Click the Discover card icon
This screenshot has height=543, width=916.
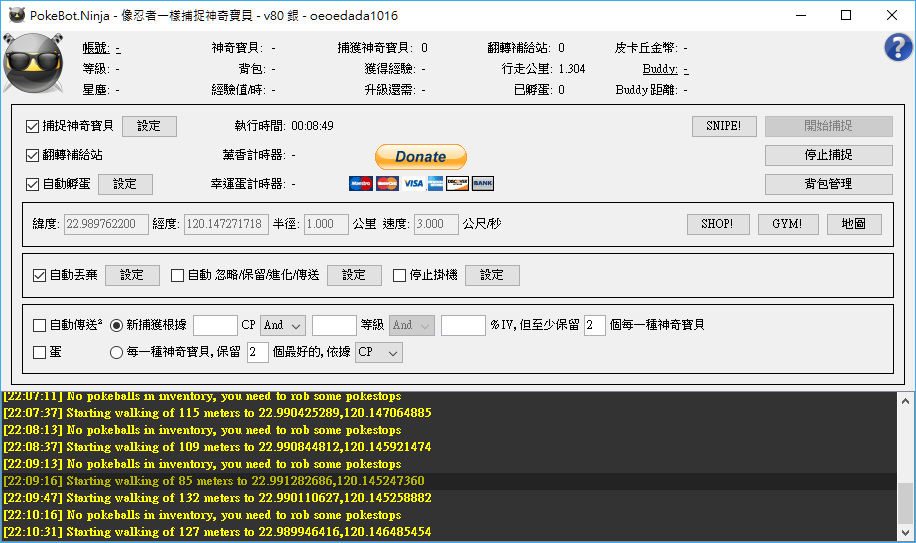coord(457,183)
